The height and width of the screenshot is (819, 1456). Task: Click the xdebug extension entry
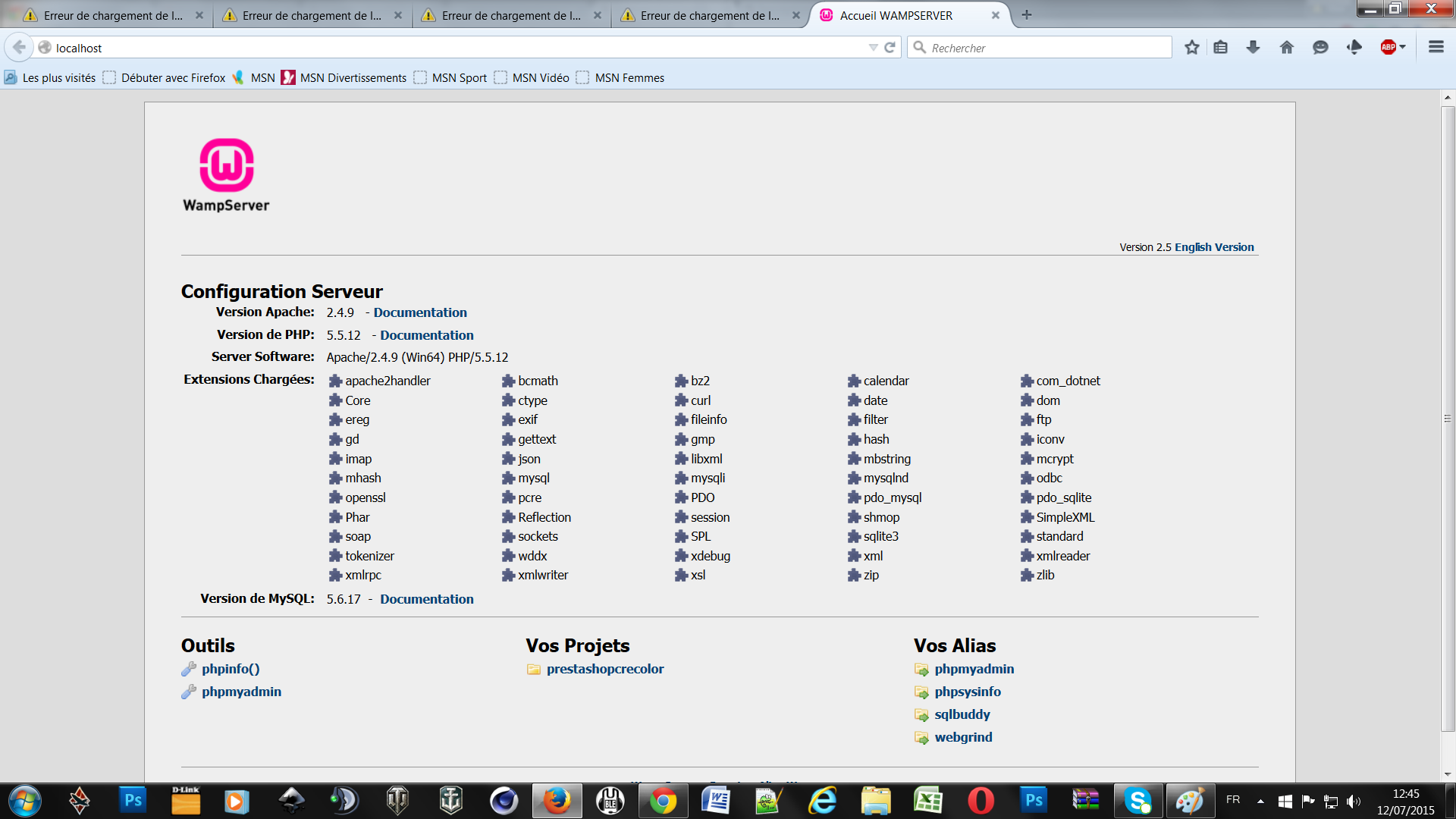tap(702, 556)
